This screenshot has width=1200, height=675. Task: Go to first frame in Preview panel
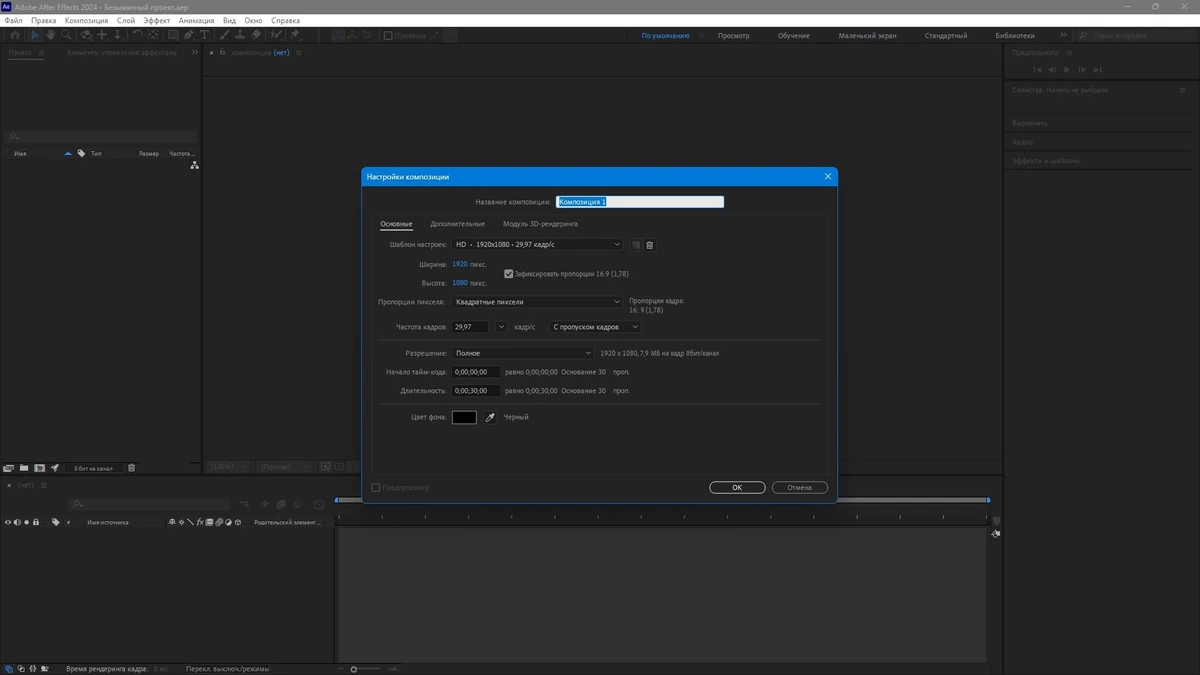point(1037,69)
